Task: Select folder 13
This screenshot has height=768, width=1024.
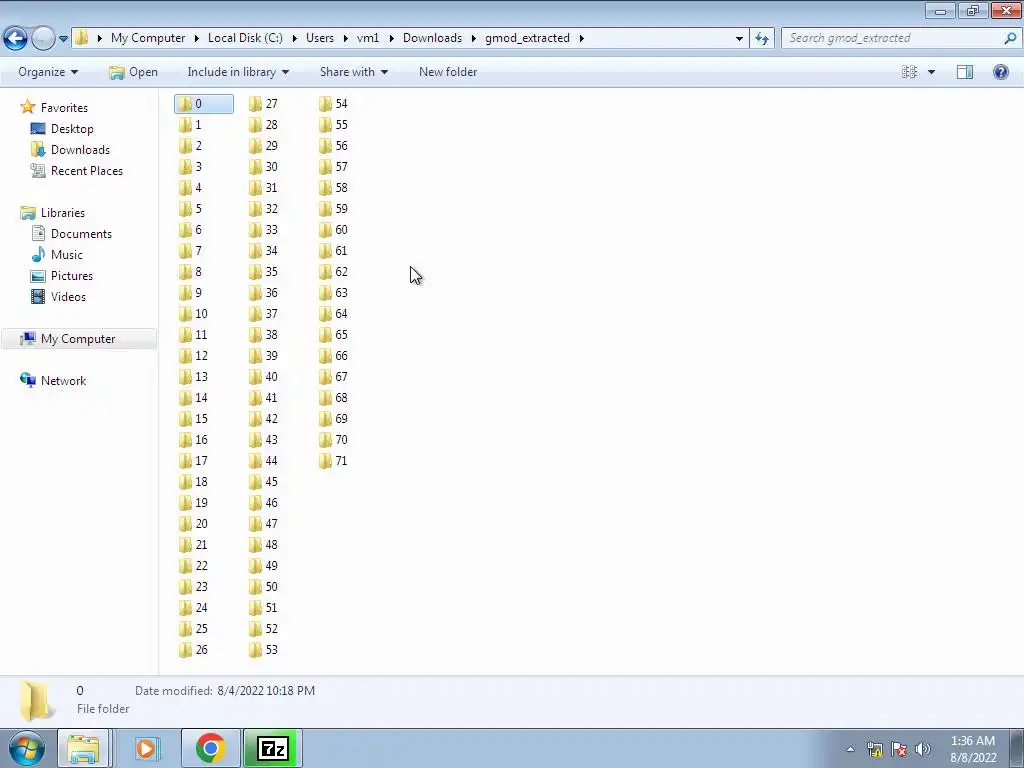Action: [x=193, y=377]
